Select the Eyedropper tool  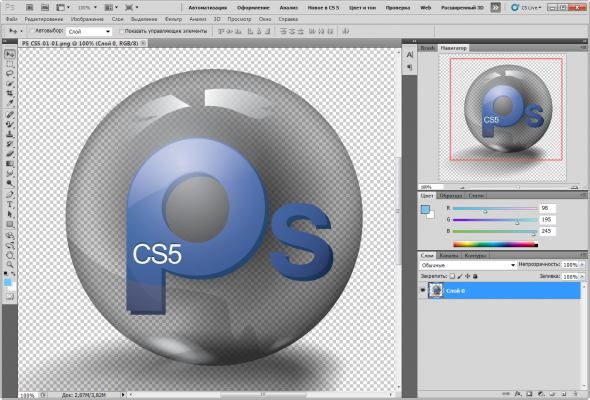10,103
